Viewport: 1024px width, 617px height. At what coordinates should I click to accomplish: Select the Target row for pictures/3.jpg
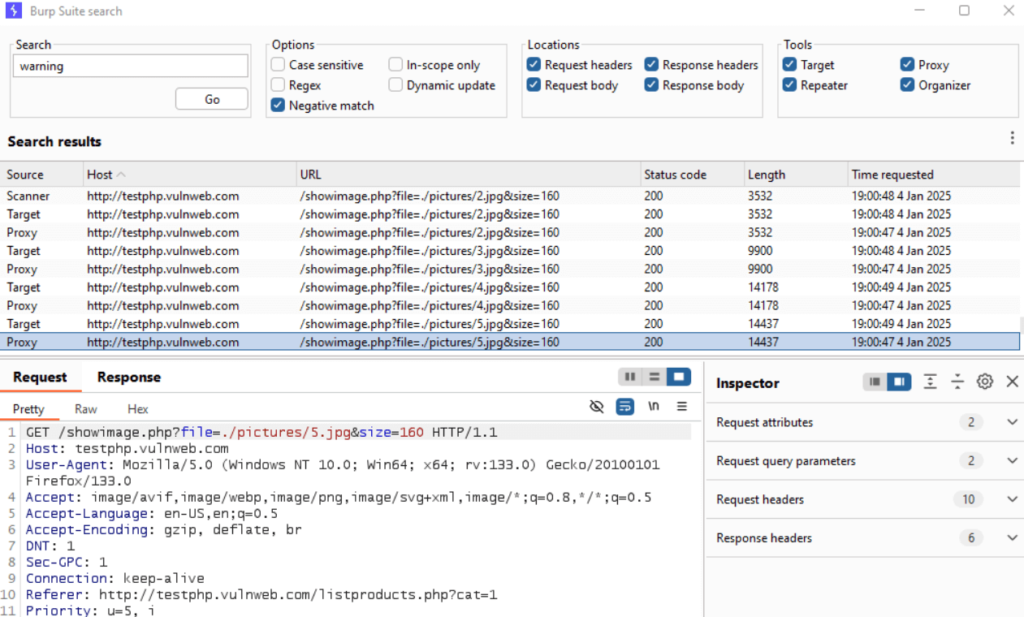tap(510, 251)
